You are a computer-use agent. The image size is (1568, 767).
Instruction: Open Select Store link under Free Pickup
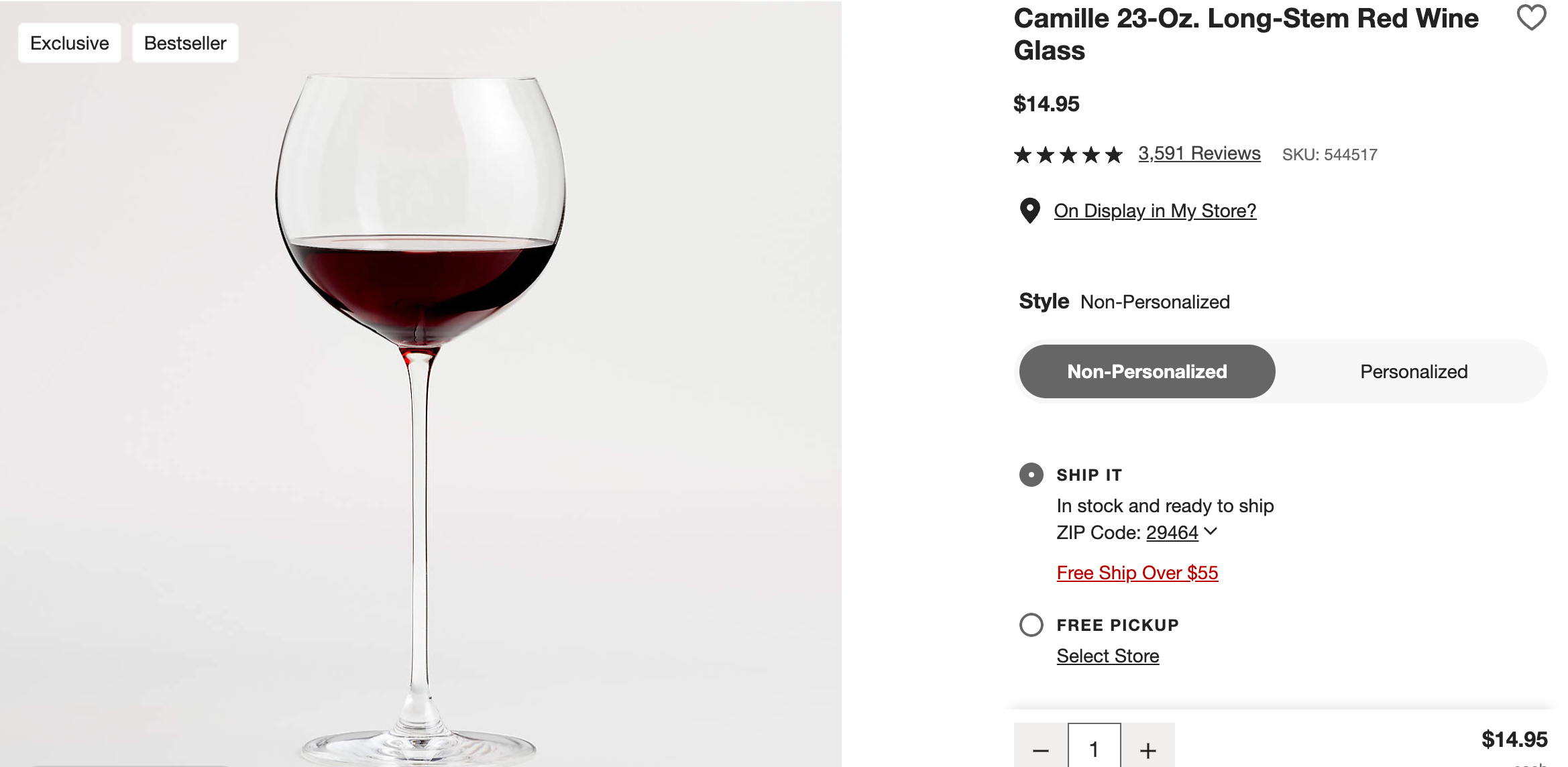point(1107,656)
